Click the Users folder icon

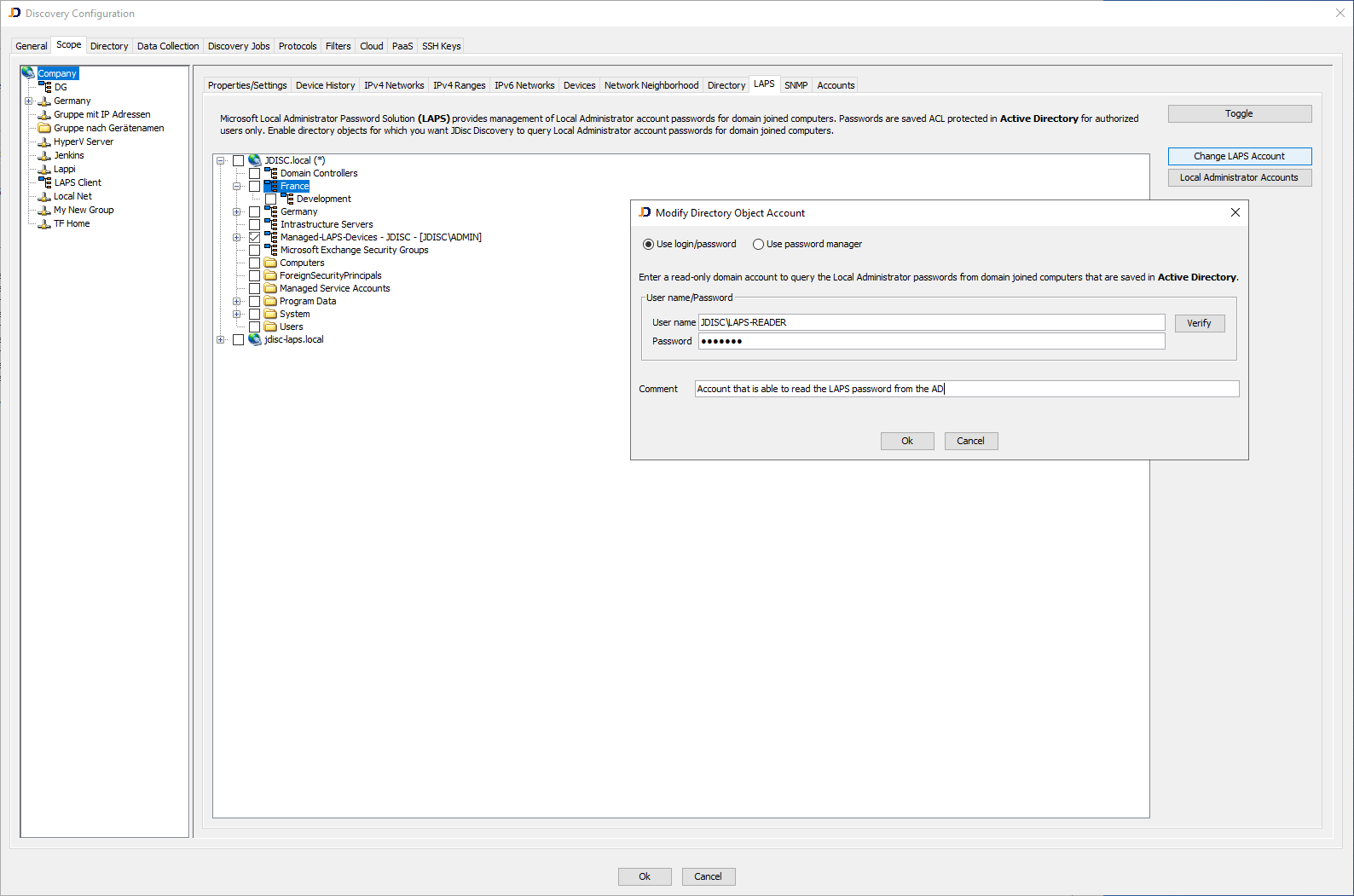(x=271, y=327)
